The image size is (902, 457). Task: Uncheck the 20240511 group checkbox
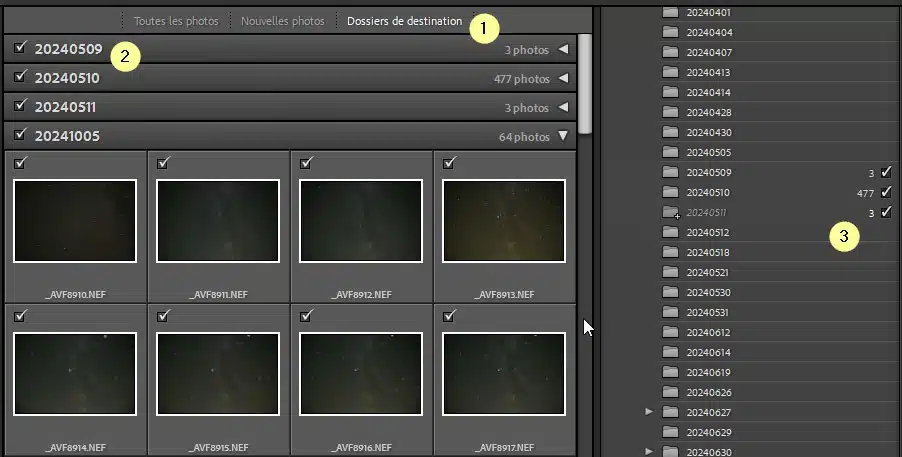click(x=20, y=105)
